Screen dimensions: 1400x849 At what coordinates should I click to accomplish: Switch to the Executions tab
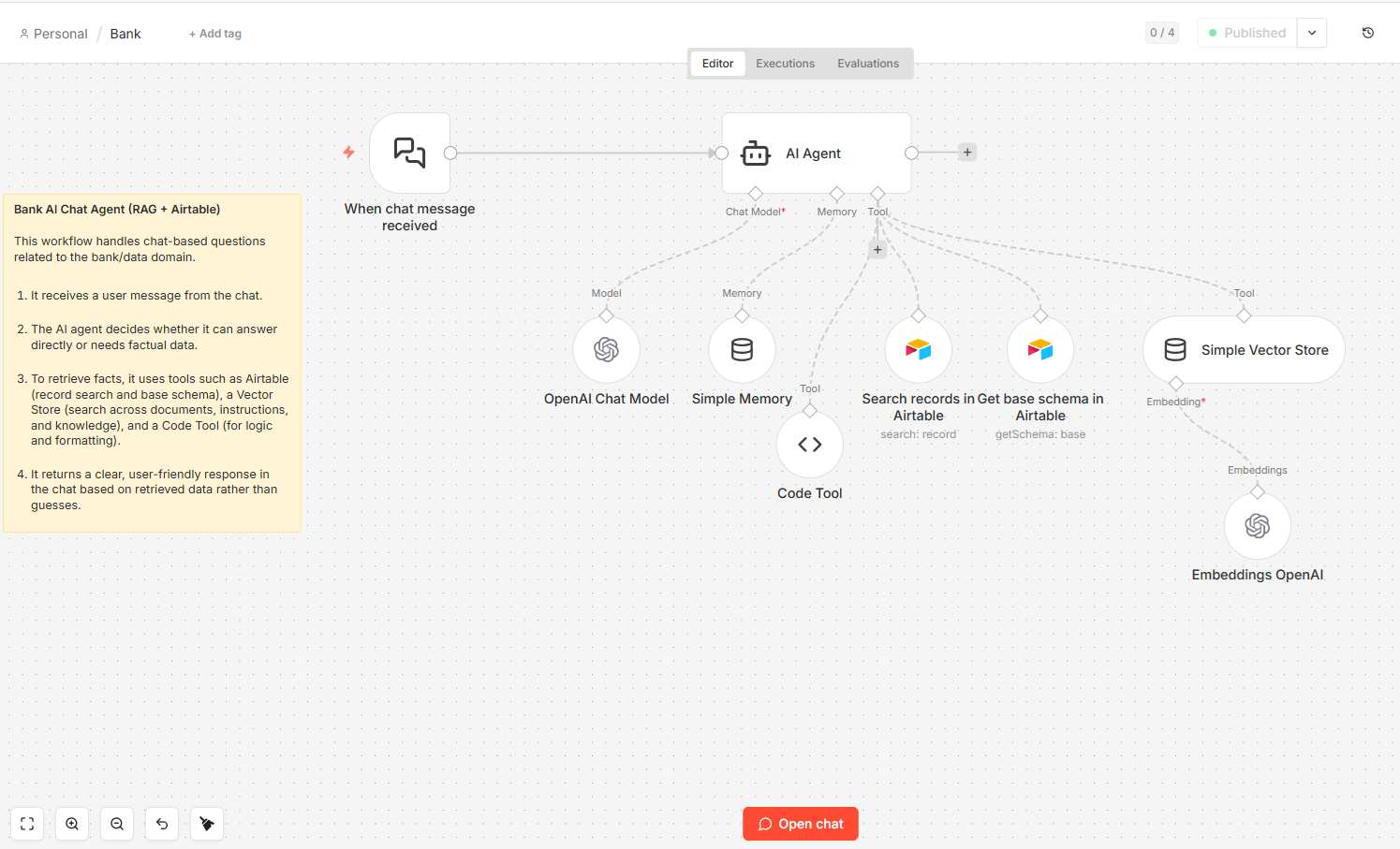coord(785,64)
